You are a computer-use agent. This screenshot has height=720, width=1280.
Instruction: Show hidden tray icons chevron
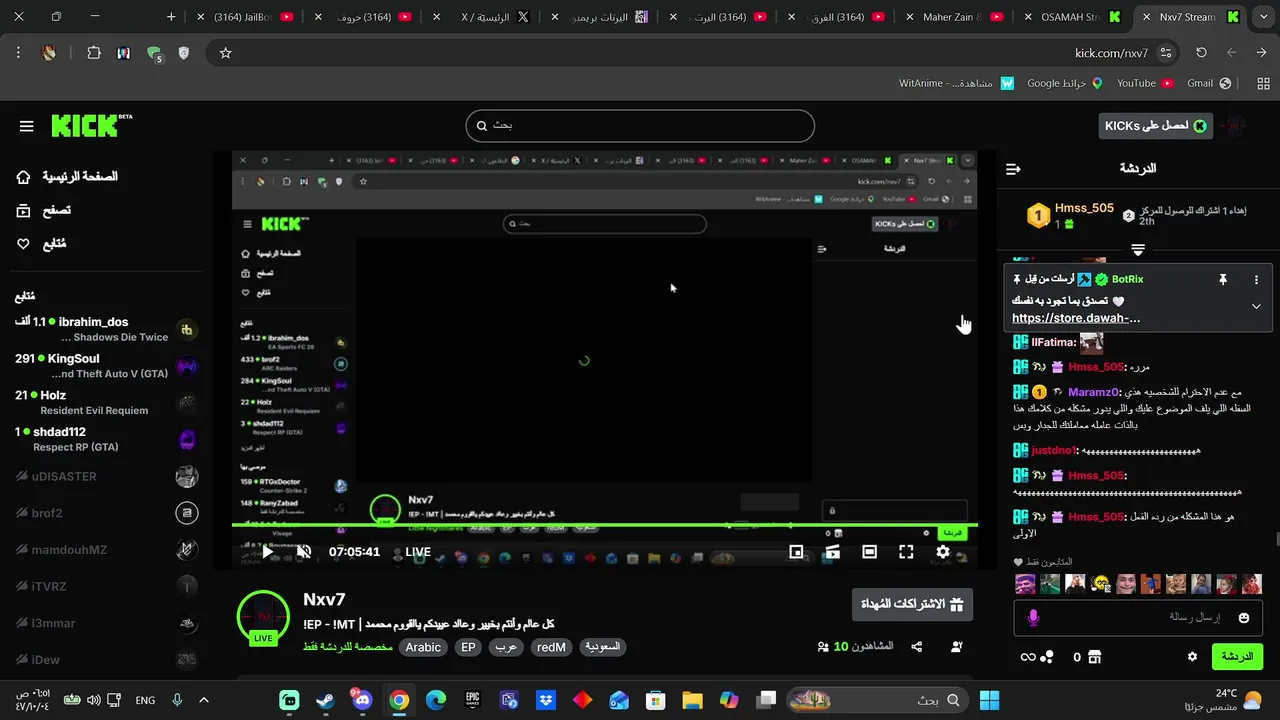pyautogui.click(x=204, y=700)
